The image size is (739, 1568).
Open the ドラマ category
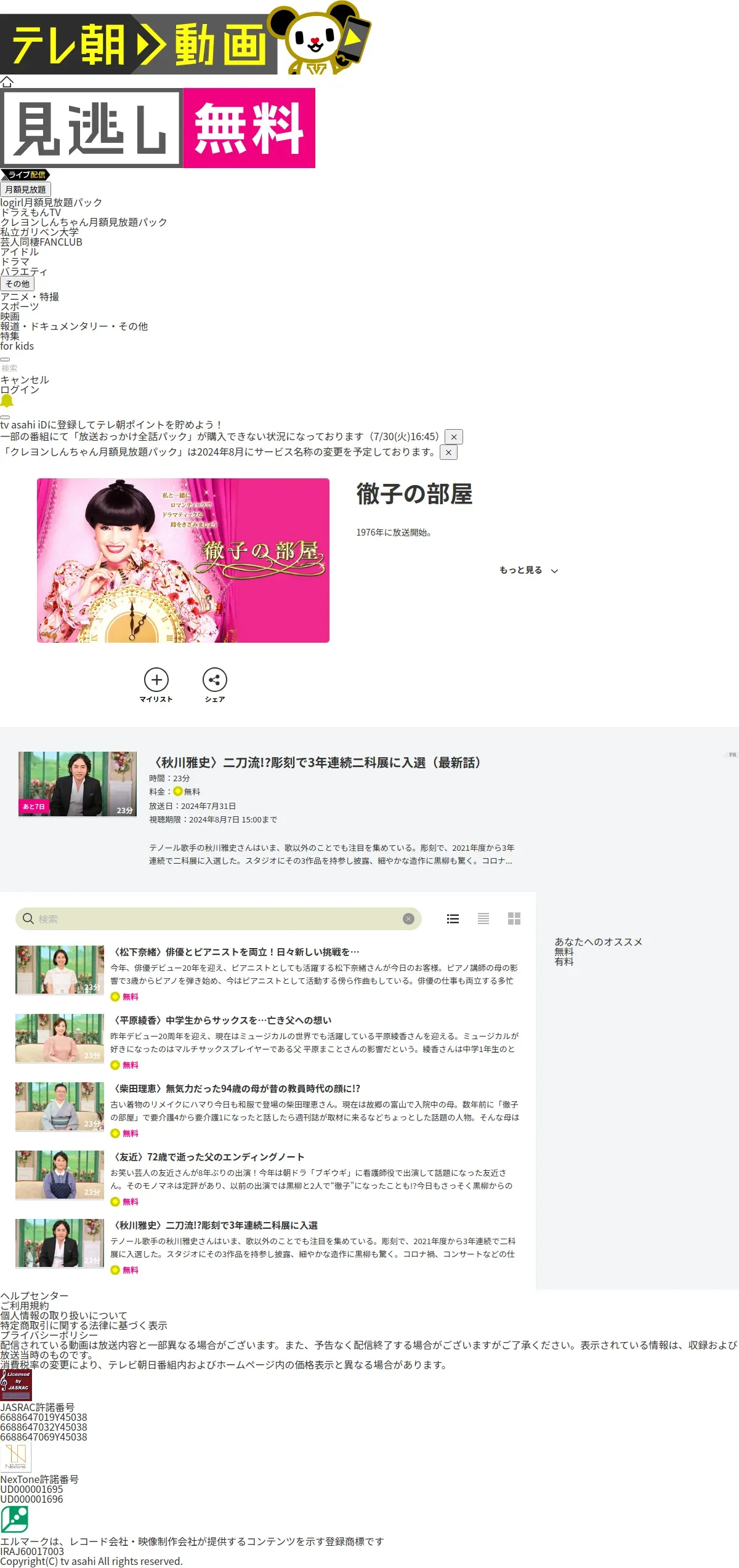15,261
